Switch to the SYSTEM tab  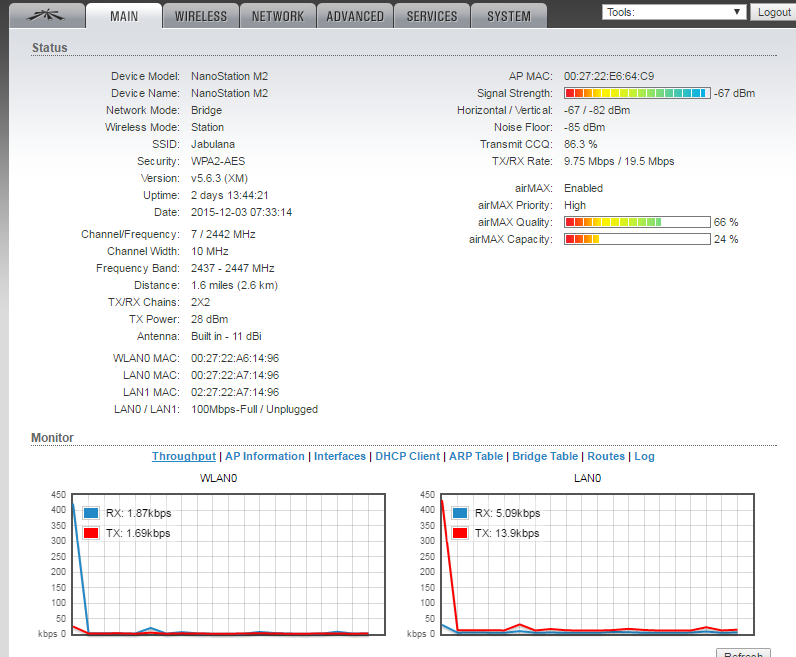[509, 16]
